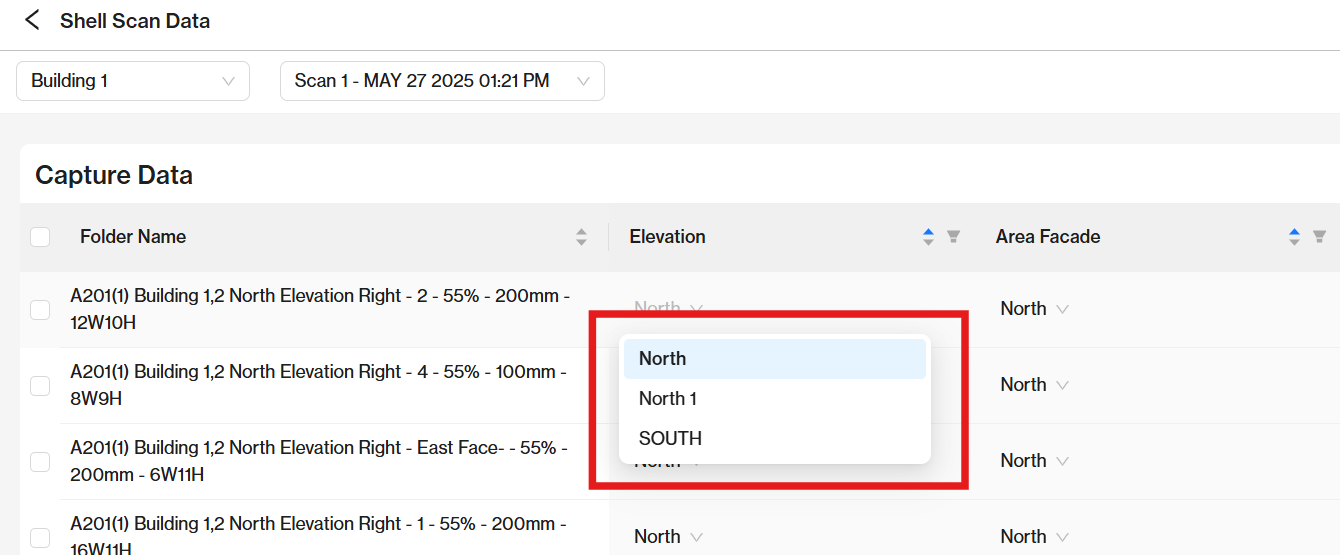Open Elevation column filter icon
Screen dimensions: 1340x555
(953, 237)
